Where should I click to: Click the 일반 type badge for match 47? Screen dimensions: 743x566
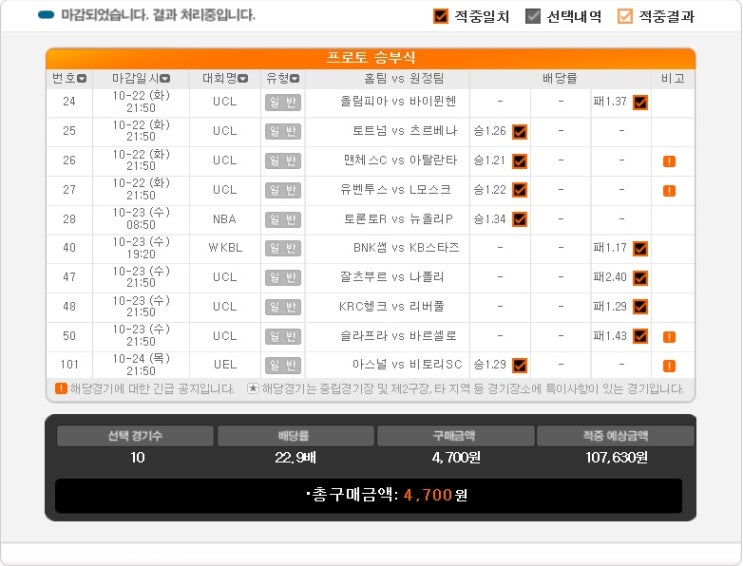click(283, 277)
